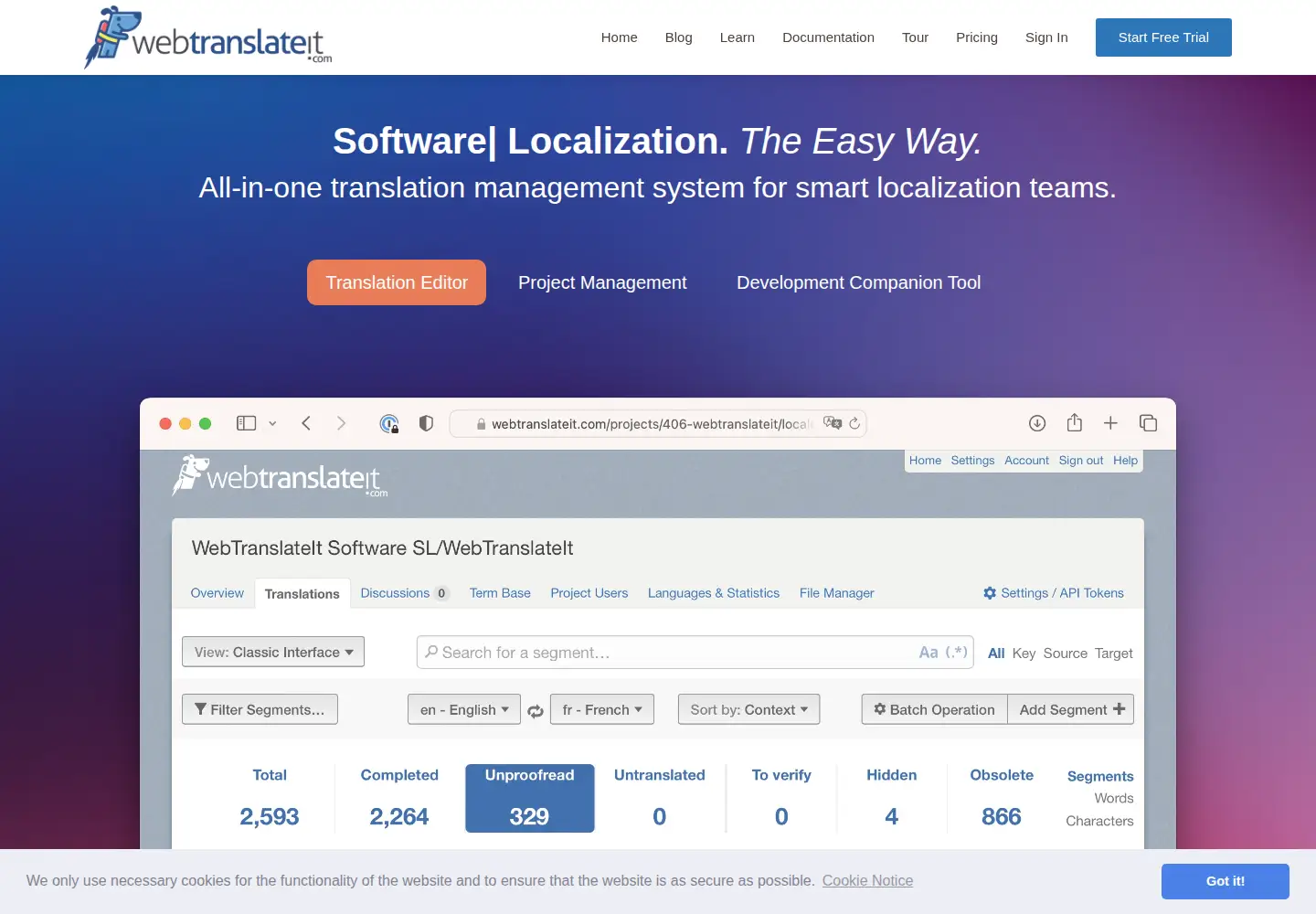The image size is (1316, 914).
Task: Open the en - English language dropdown
Action: coord(464,709)
